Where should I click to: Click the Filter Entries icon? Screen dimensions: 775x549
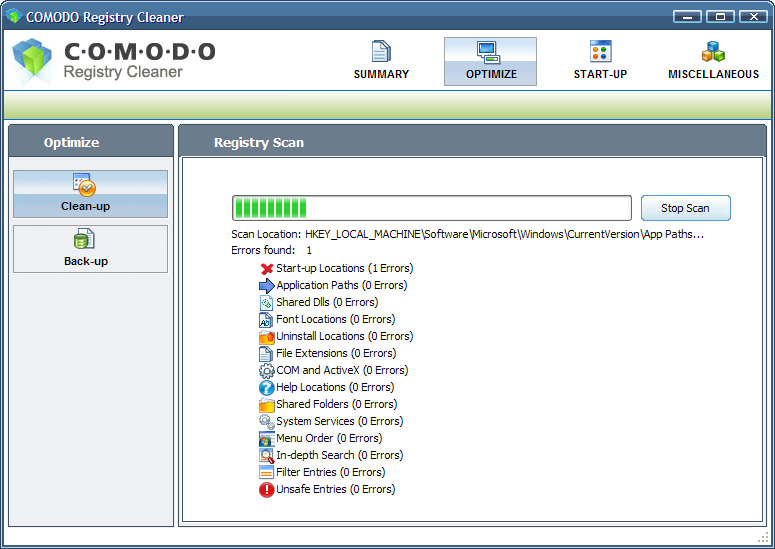click(x=266, y=472)
